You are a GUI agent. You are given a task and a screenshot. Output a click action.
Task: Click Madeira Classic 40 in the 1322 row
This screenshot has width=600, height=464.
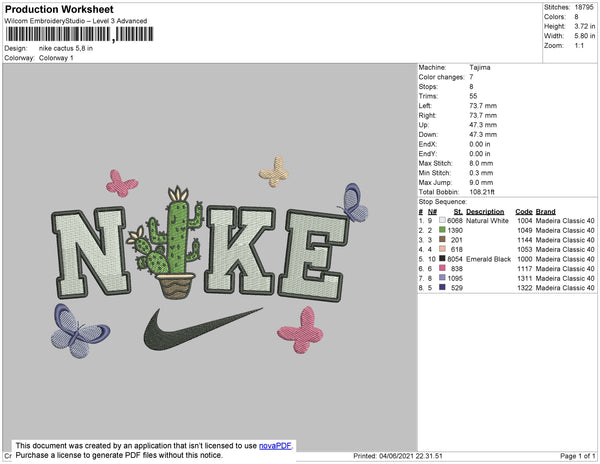tap(565, 288)
